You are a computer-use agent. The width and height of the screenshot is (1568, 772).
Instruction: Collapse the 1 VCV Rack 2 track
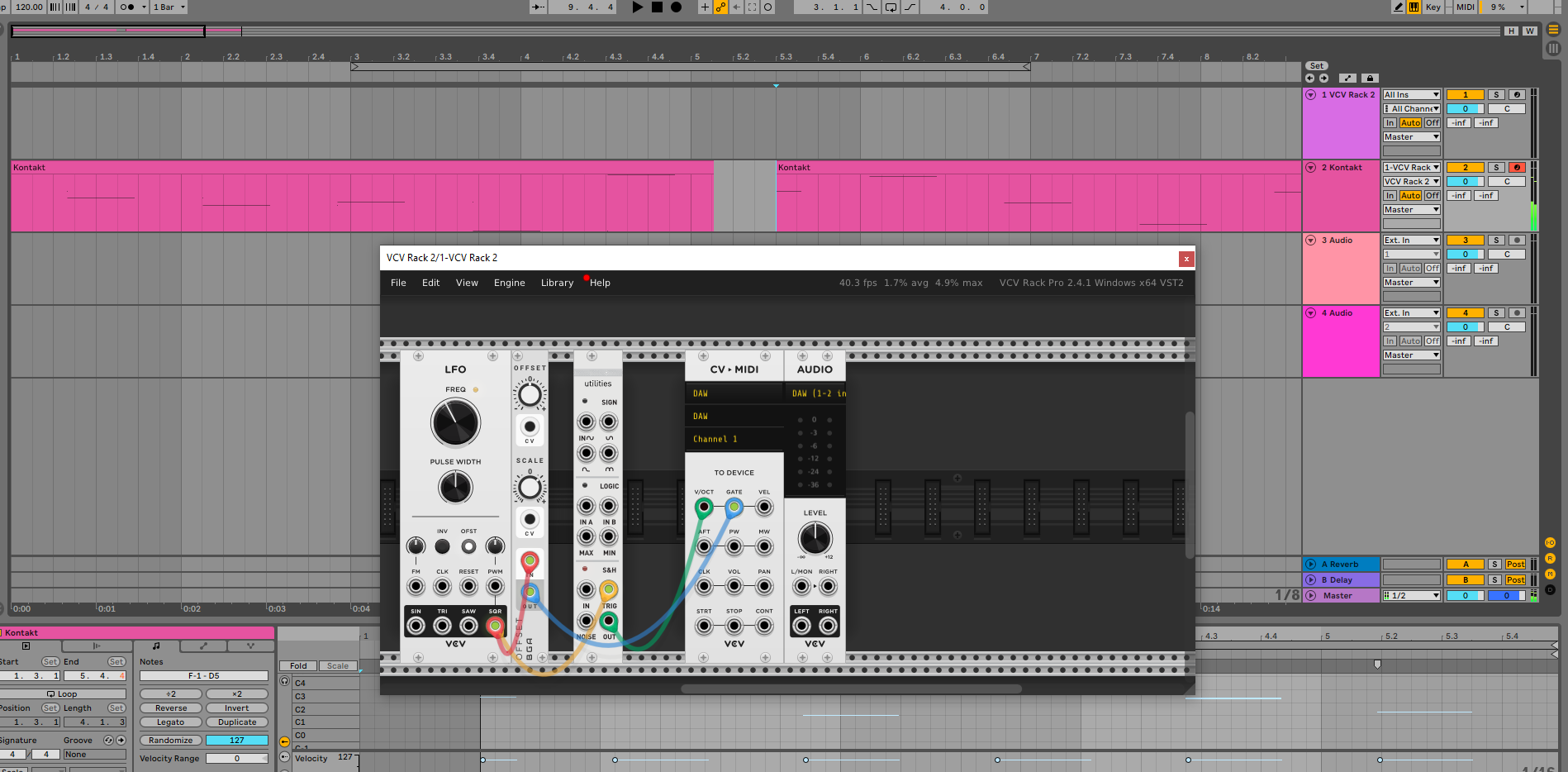1310,95
